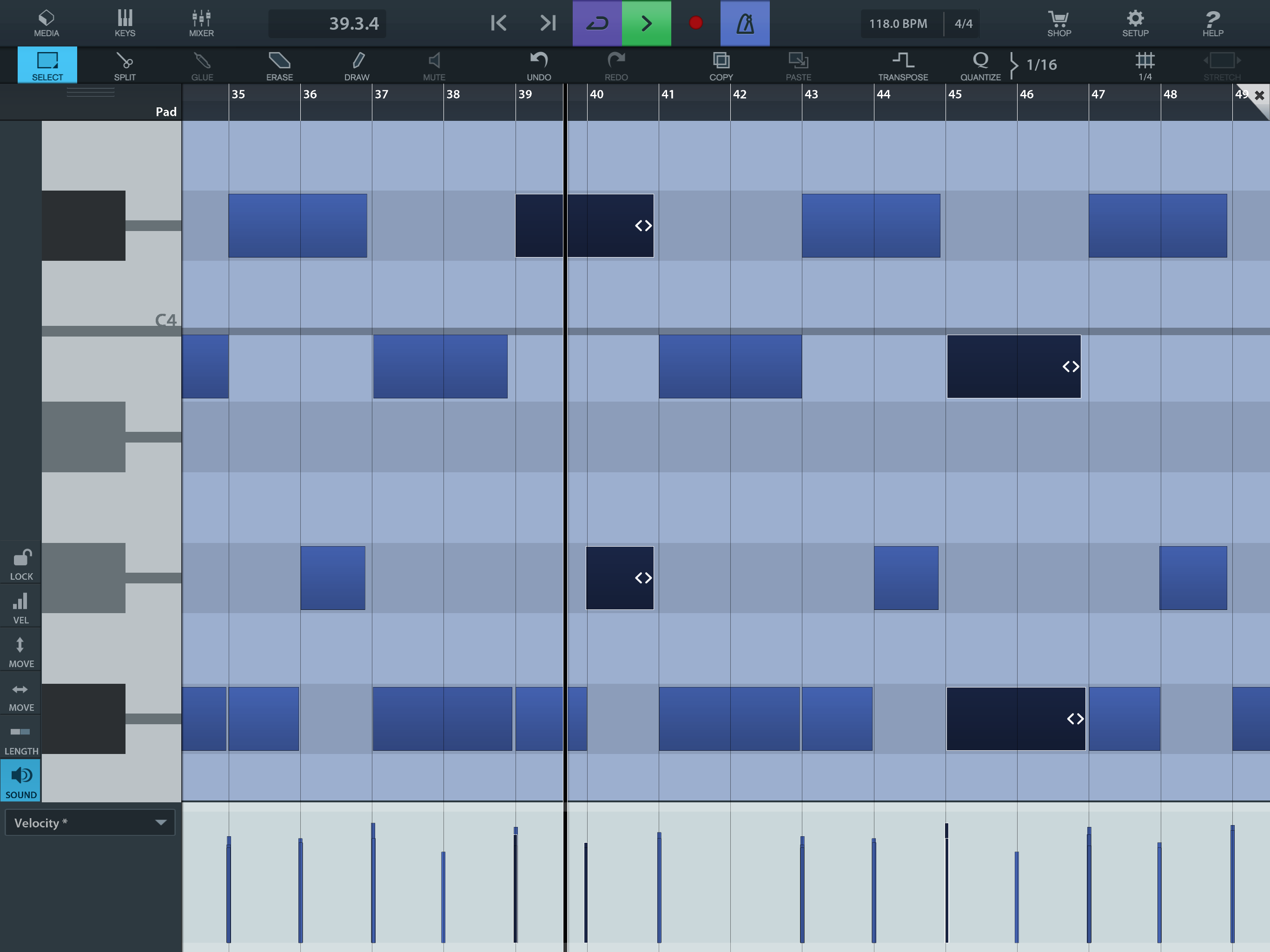
Task: Toggle the metronome on or off
Action: pos(744,24)
